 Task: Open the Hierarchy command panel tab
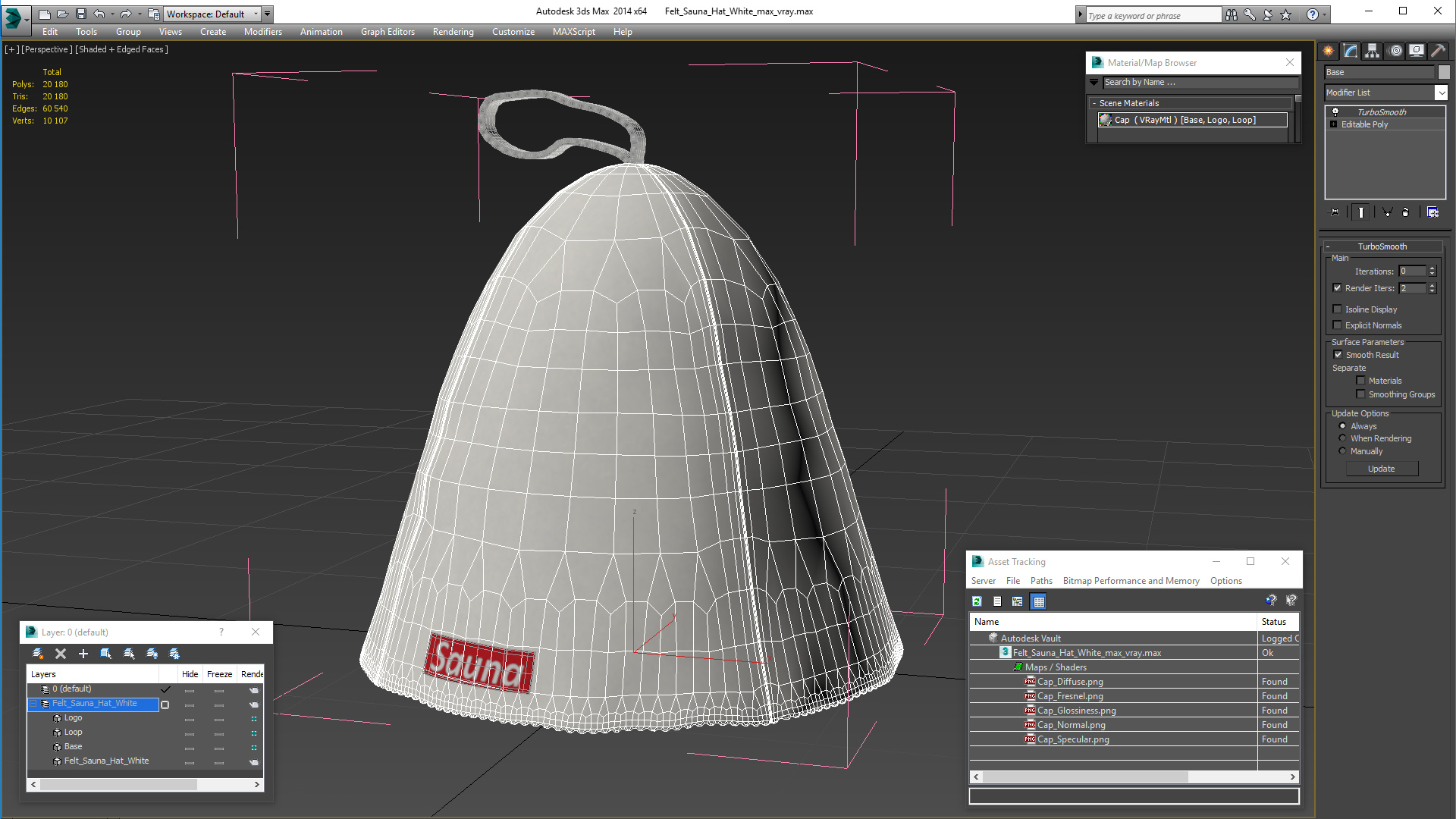point(1372,51)
